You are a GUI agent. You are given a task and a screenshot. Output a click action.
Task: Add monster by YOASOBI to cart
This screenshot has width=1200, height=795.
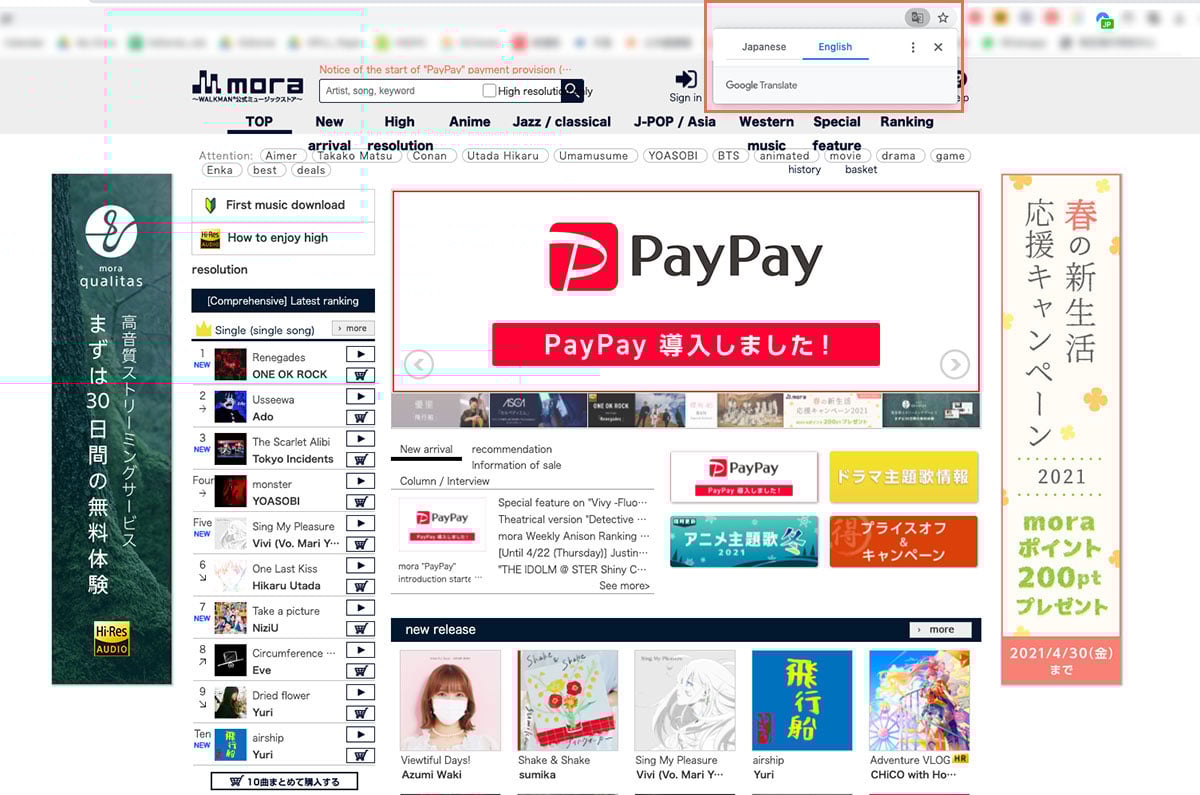click(x=360, y=502)
